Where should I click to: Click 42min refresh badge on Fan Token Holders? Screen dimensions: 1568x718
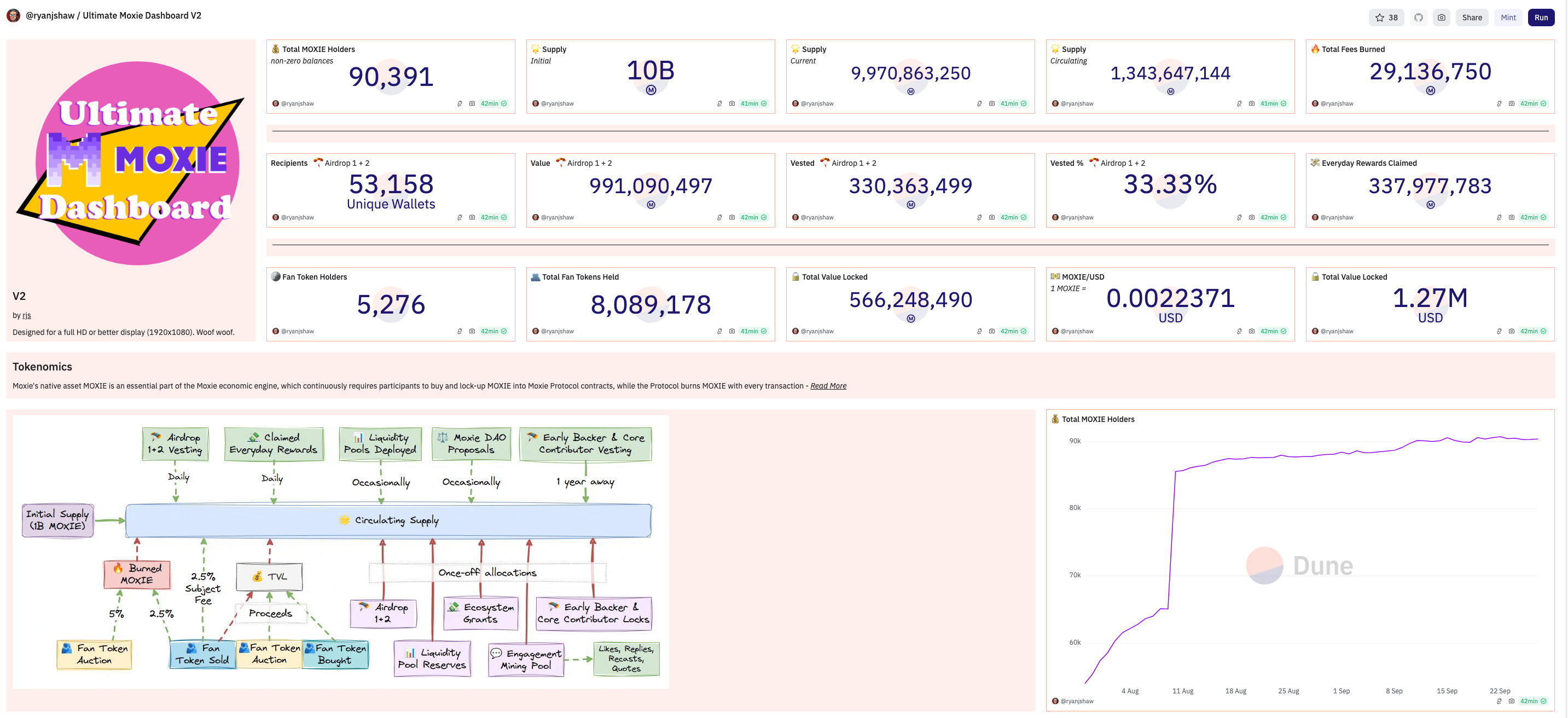point(493,331)
